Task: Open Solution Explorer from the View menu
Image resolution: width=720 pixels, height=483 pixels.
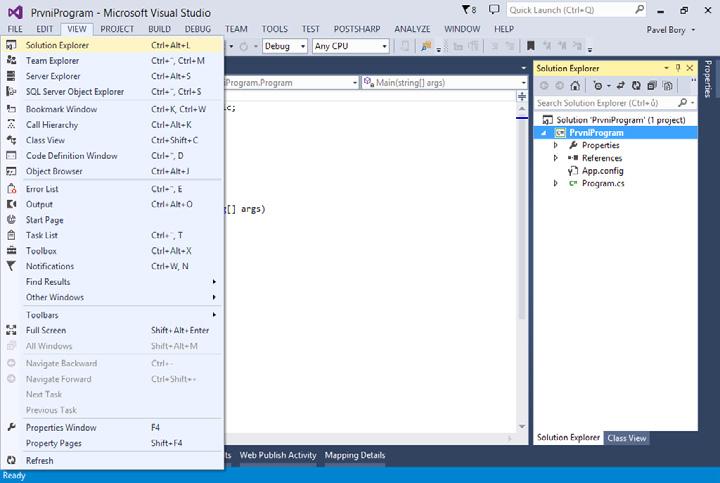Action: [112, 45]
